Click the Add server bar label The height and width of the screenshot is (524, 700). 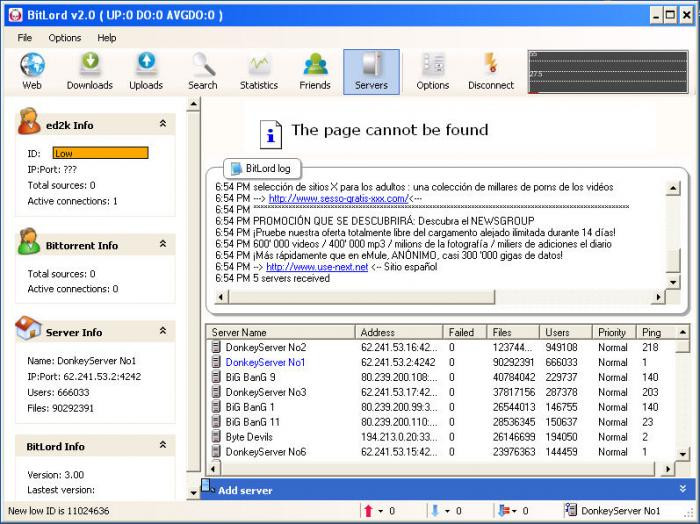click(245, 491)
